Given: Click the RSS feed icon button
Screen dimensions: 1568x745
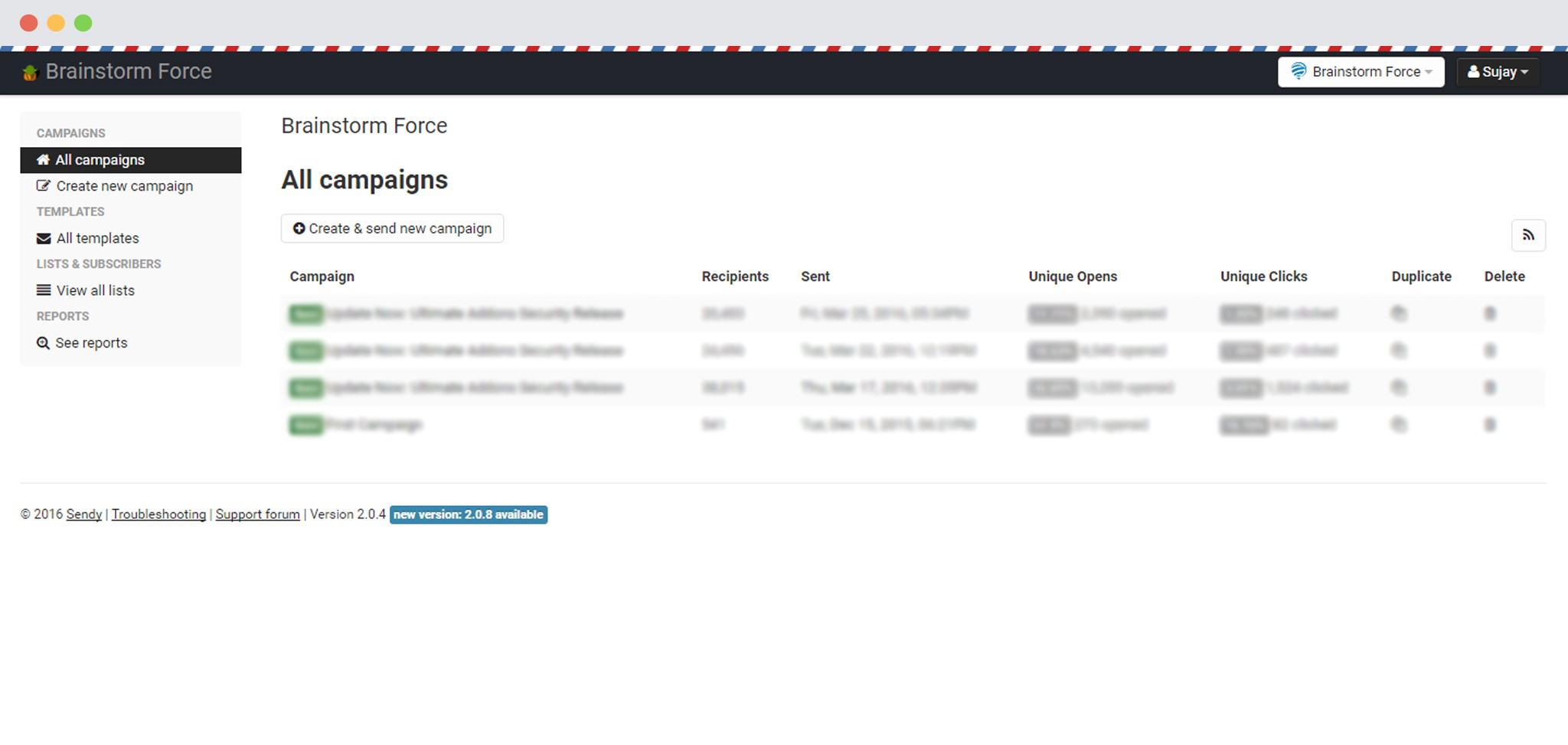Looking at the screenshot, I should tap(1528, 235).
